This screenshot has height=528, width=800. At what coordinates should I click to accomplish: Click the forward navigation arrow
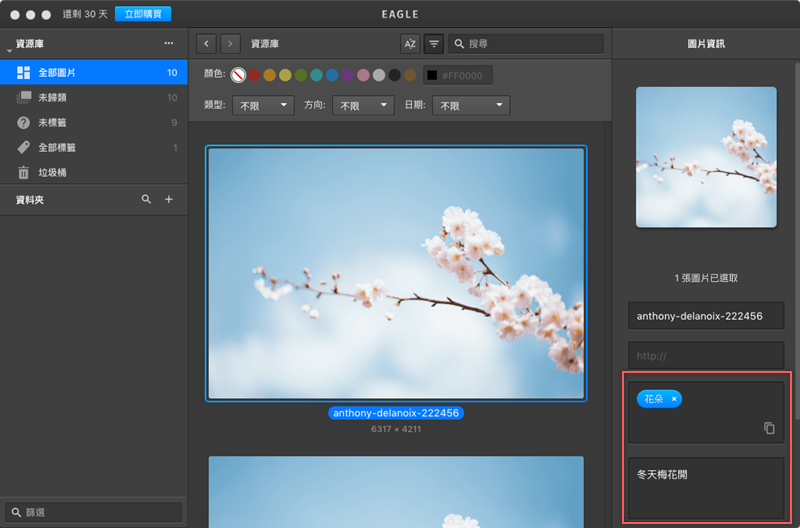point(231,44)
